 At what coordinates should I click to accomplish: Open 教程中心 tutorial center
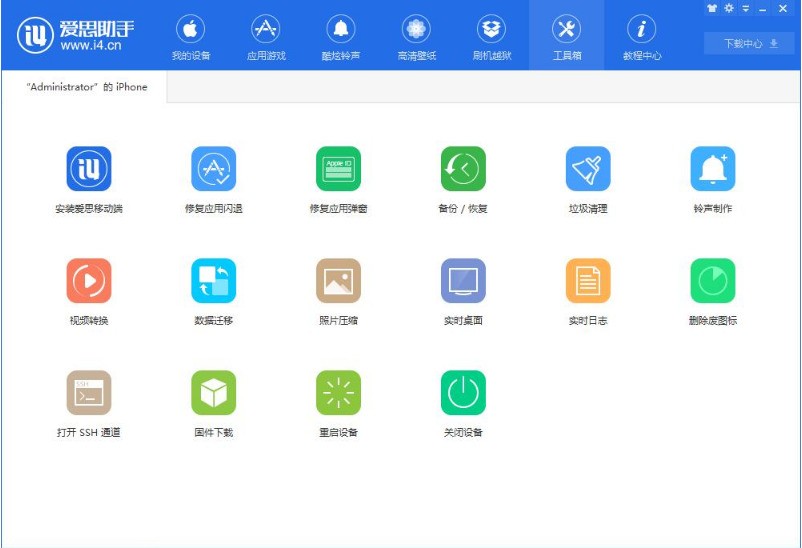pos(642,37)
